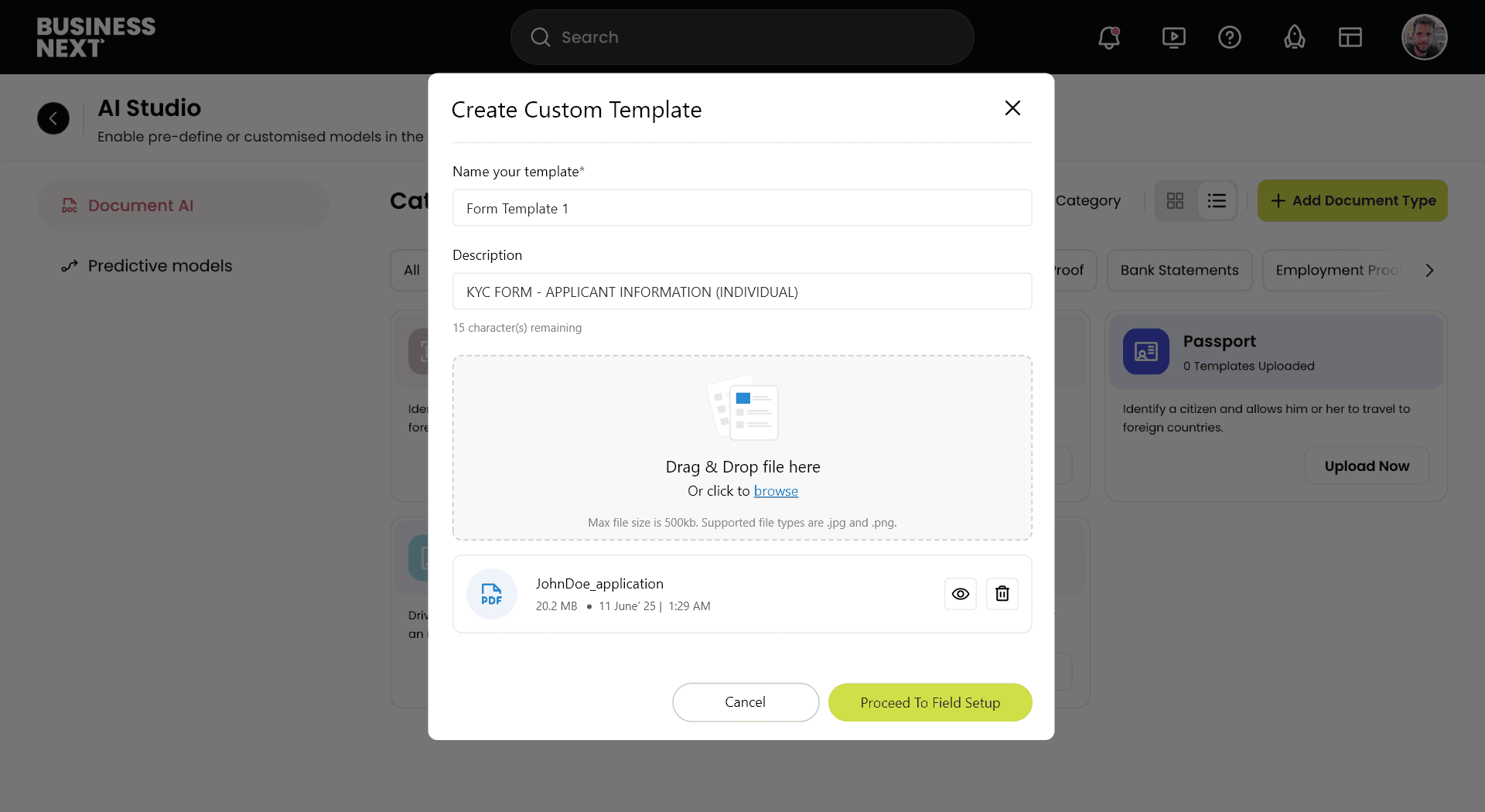Click the Passport card title
1485x812 pixels.
click(1219, 341)
